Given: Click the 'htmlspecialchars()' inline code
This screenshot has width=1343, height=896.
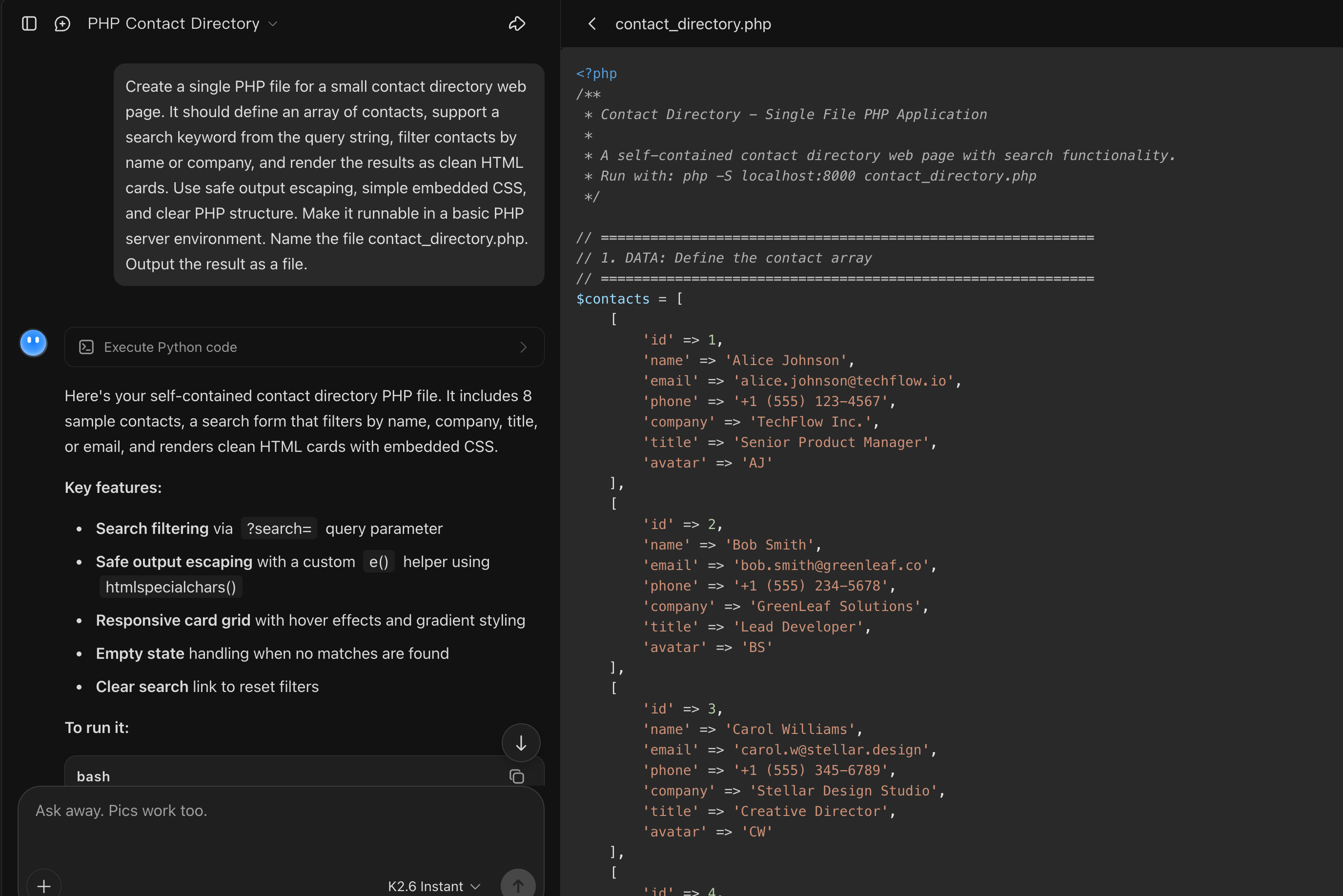Looking at the screenshot, I should [x=171, y=587].
